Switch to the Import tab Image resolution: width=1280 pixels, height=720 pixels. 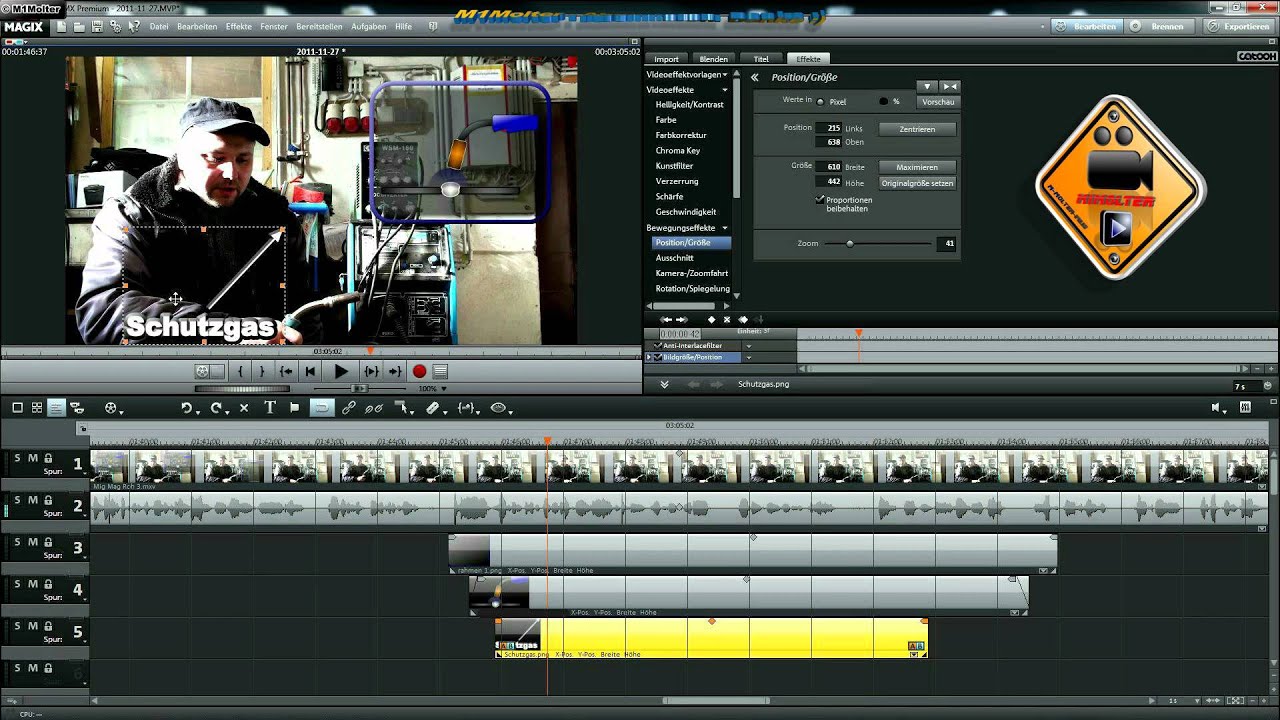(666, 59)
